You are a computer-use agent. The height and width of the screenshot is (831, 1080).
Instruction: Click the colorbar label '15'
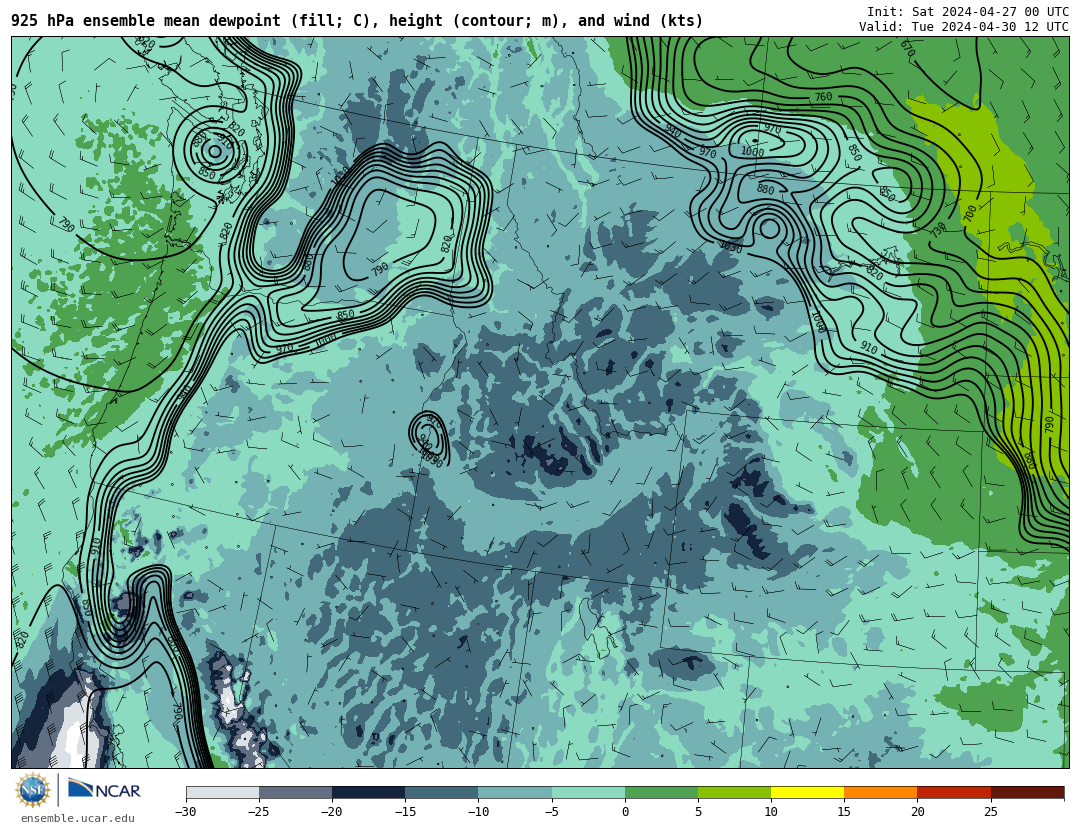[844, 812]
